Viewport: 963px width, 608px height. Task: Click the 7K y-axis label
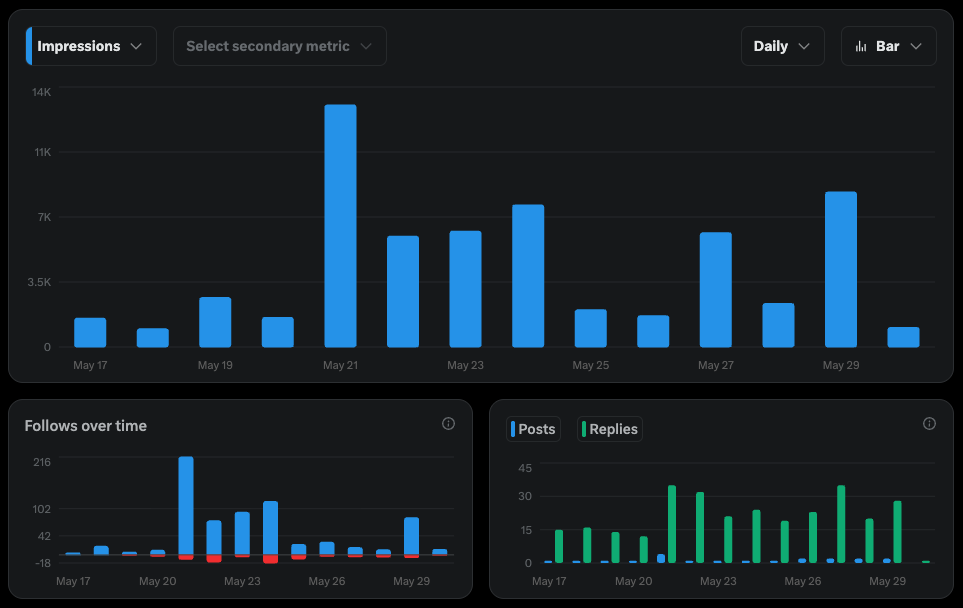44,217
